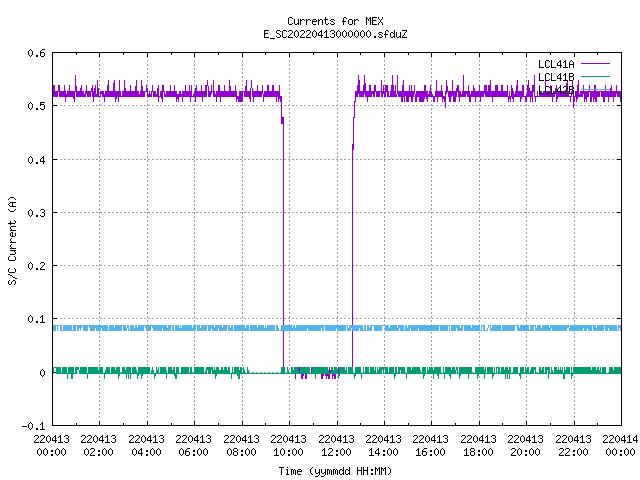Click the x-axis label 'Time (yymmdd HH:MM)'
Screen dimensions: 640x480
(x=335, y=471)
